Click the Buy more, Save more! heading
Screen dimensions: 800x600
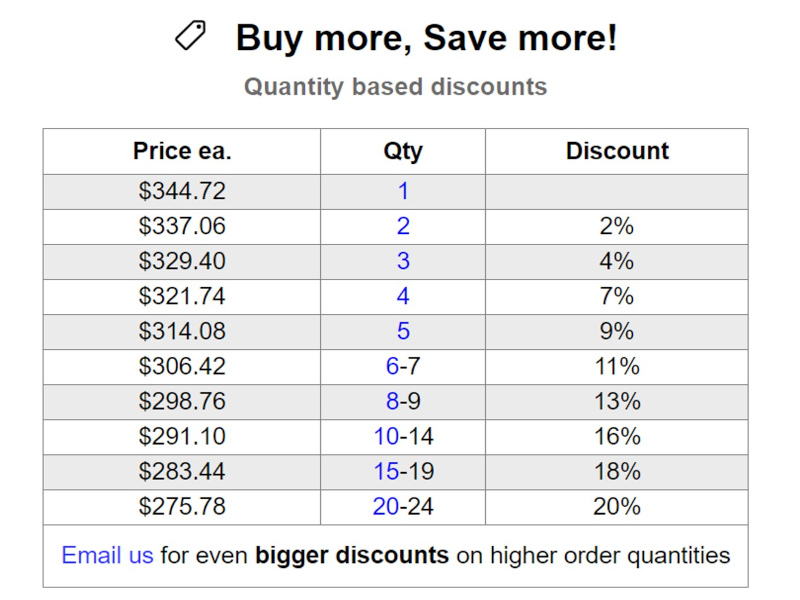(x=427, y=39)
